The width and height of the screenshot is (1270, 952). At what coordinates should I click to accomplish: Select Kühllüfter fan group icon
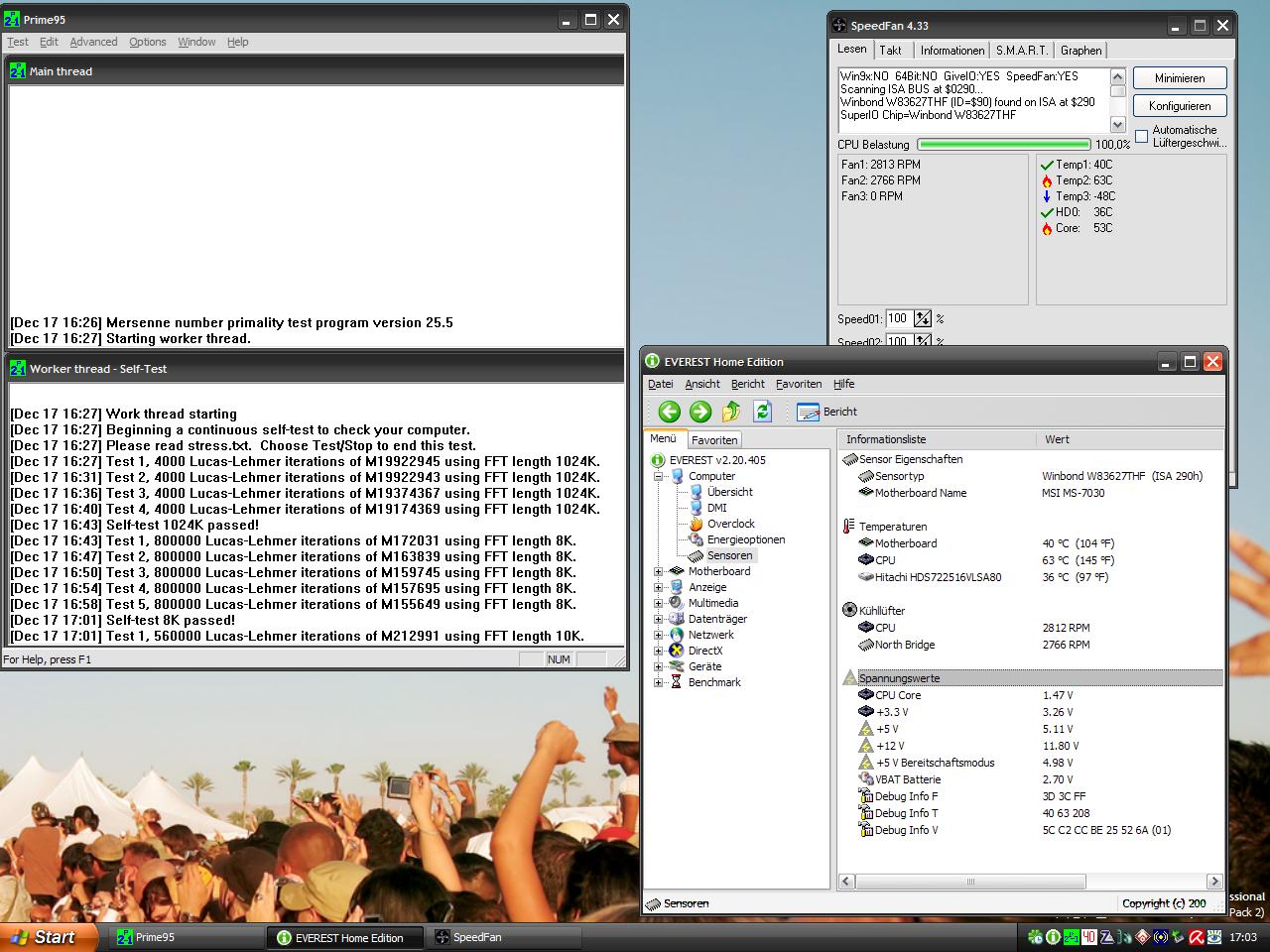pyautogui.click(x=849, y=611)
